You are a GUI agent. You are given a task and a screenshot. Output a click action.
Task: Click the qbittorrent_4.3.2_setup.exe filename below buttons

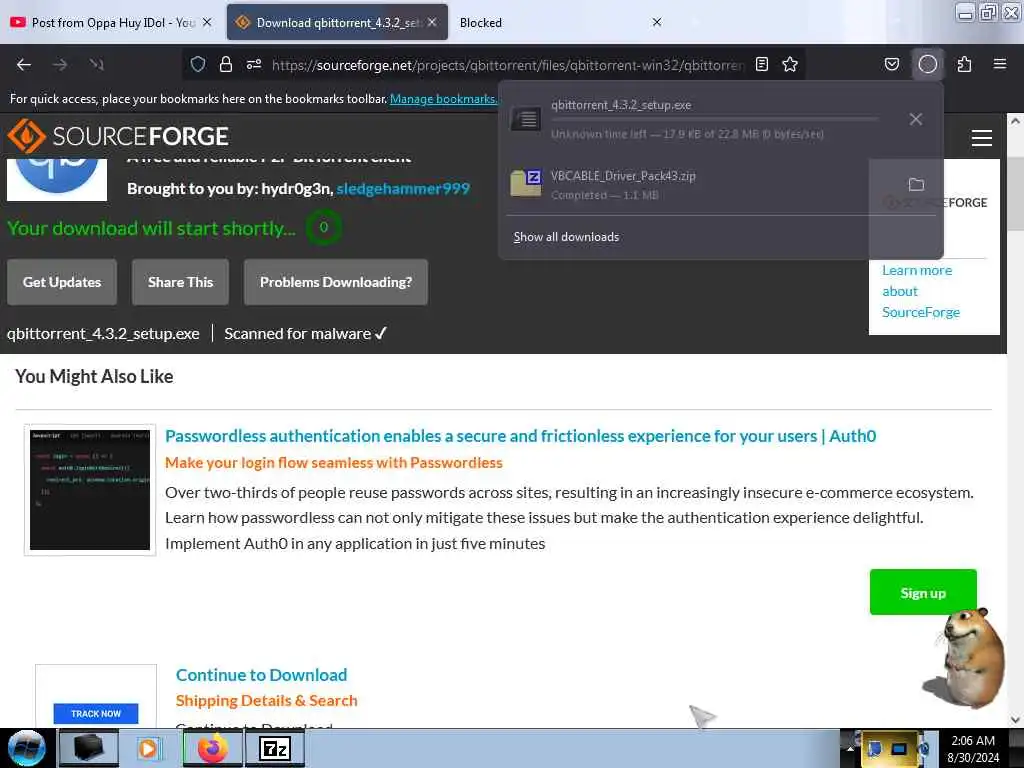coord(103,334)
